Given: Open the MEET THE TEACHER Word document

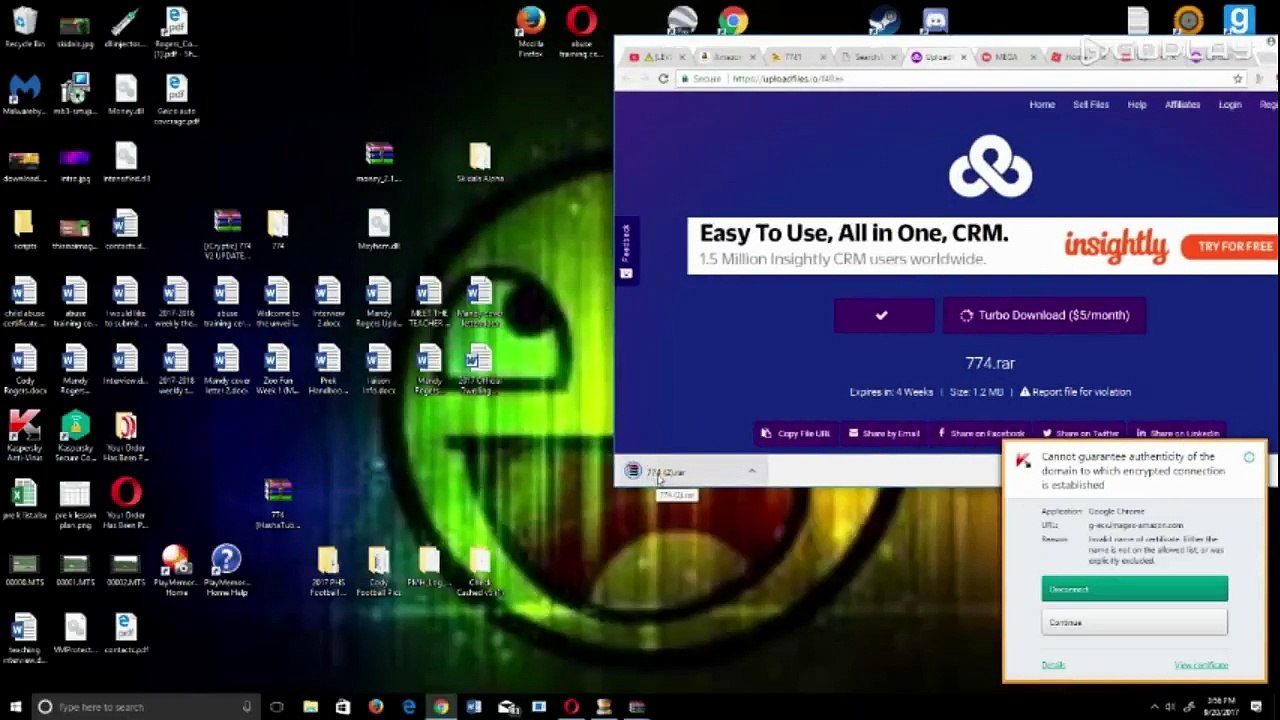Looking at the screenshot, I should (429, 302).
